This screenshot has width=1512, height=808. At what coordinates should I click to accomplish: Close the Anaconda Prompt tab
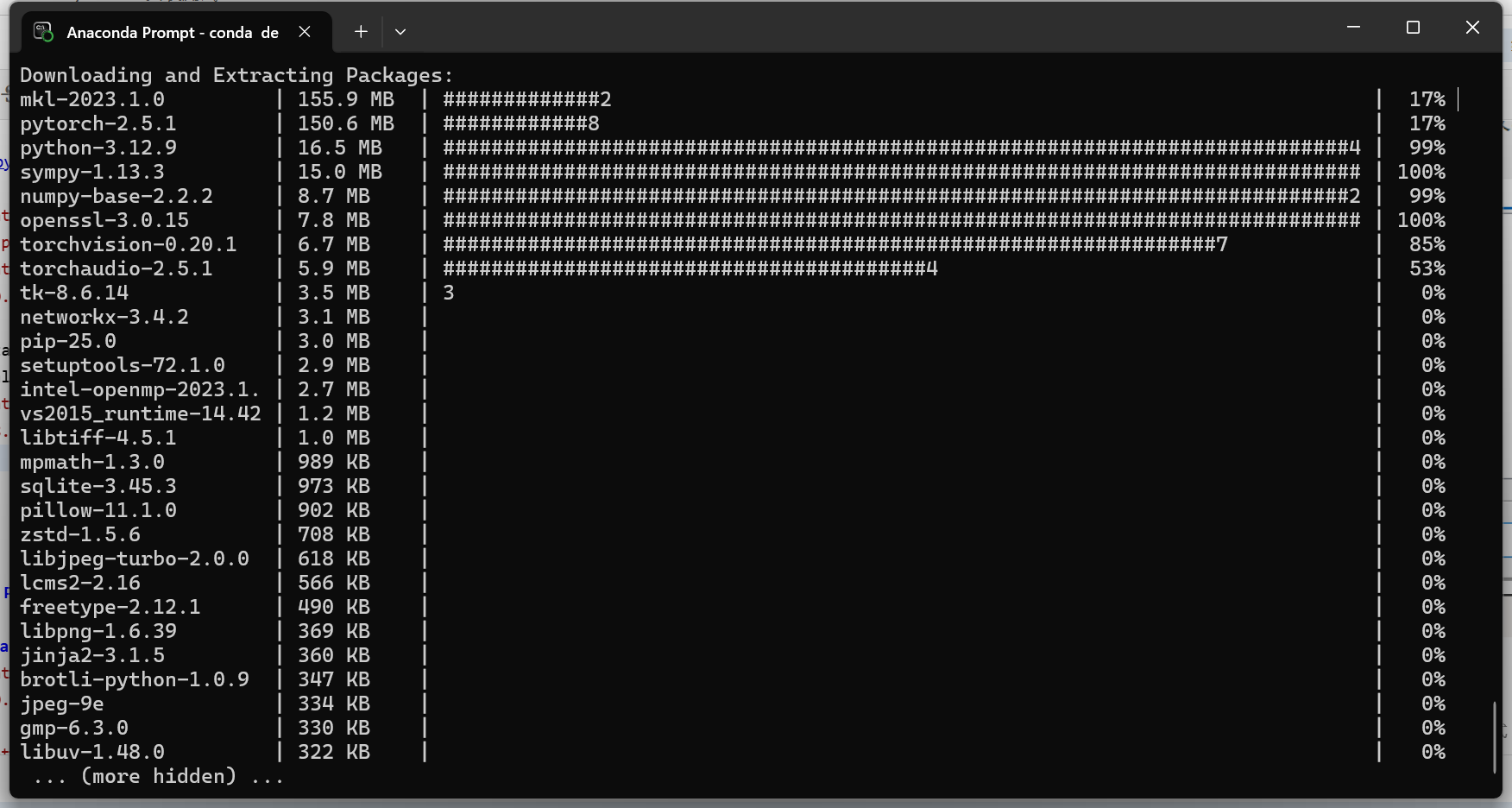click(x=305, y=32)
